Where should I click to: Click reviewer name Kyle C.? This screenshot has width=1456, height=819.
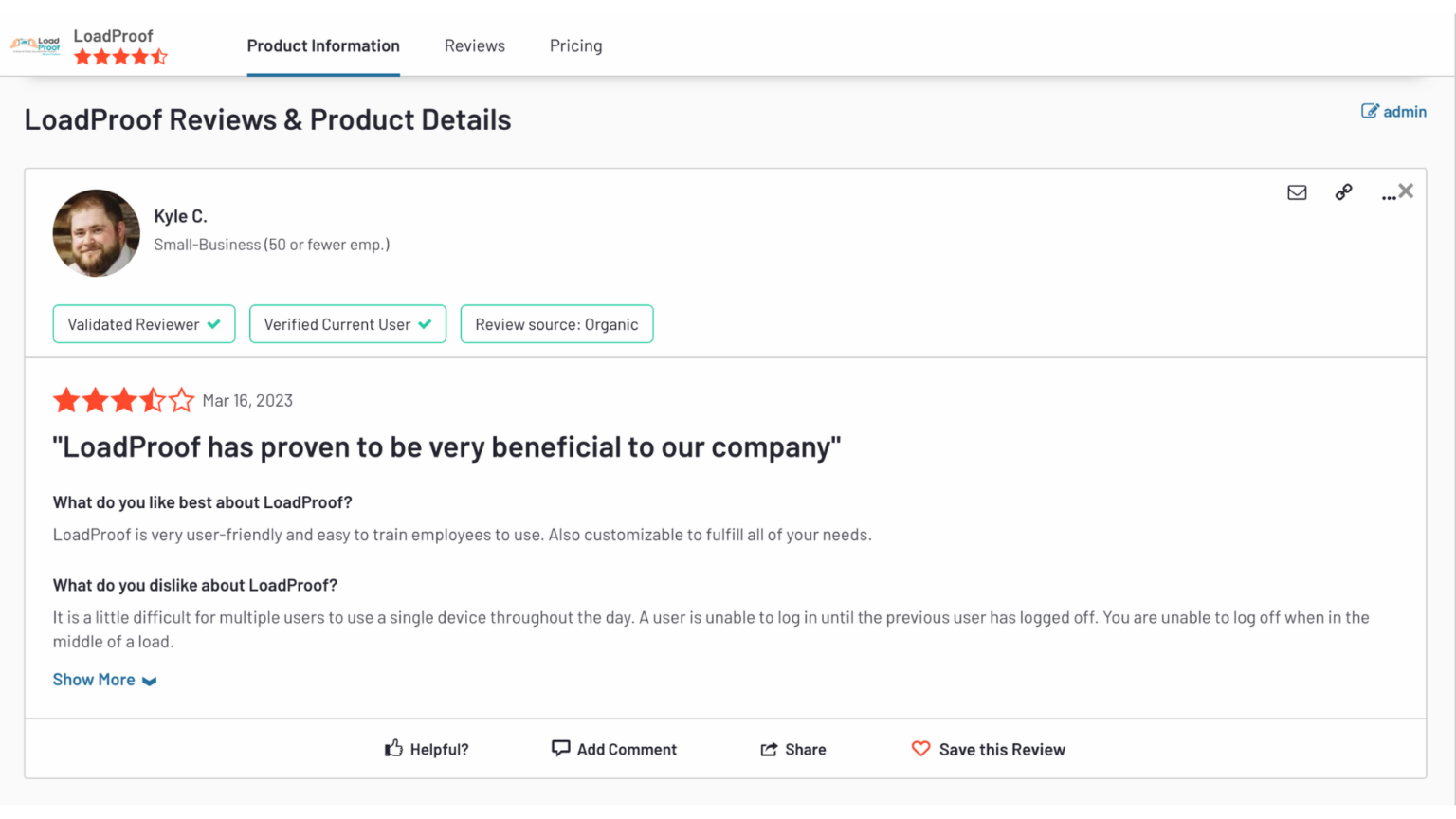180,216
